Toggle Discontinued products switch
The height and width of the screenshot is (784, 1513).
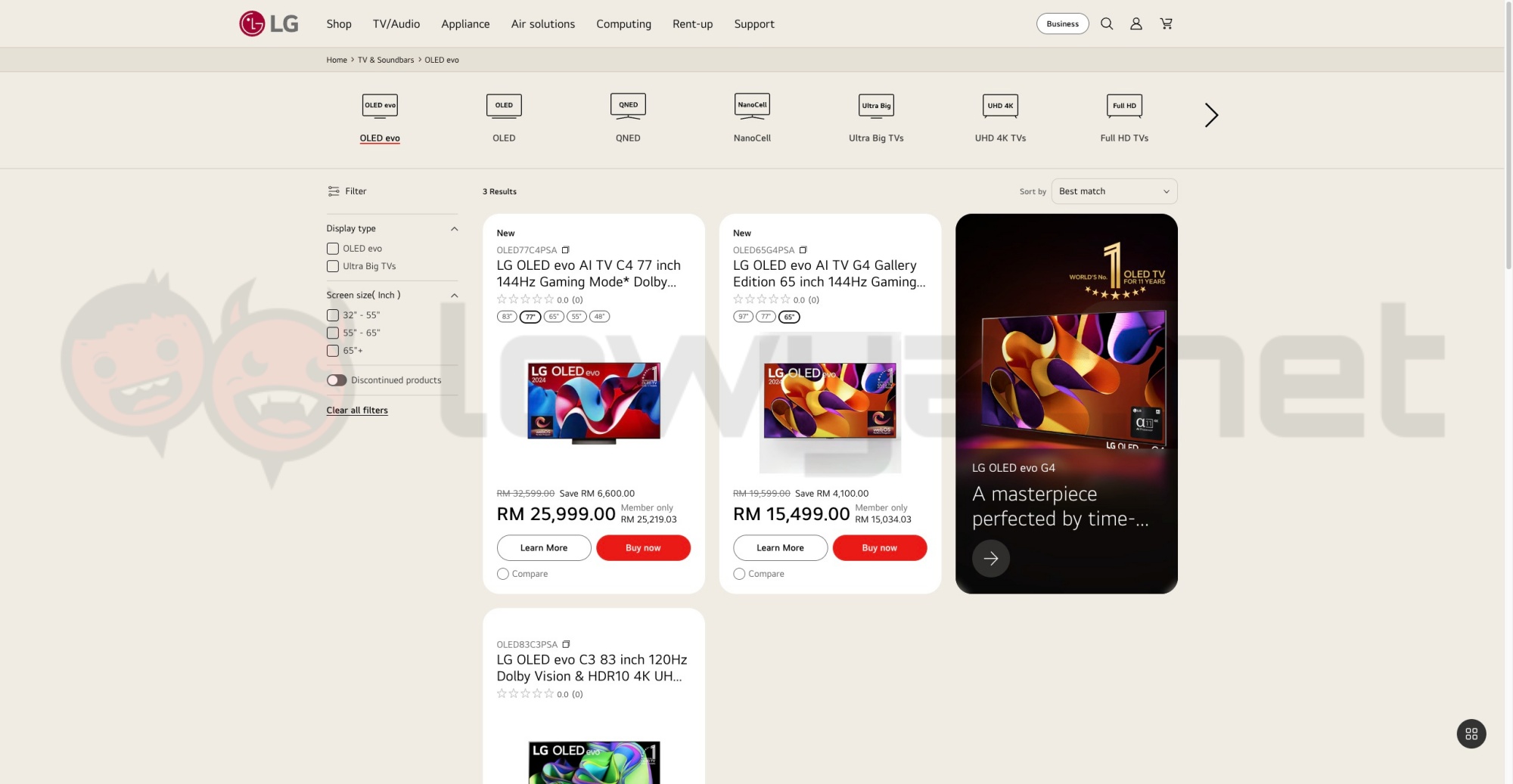337,380
